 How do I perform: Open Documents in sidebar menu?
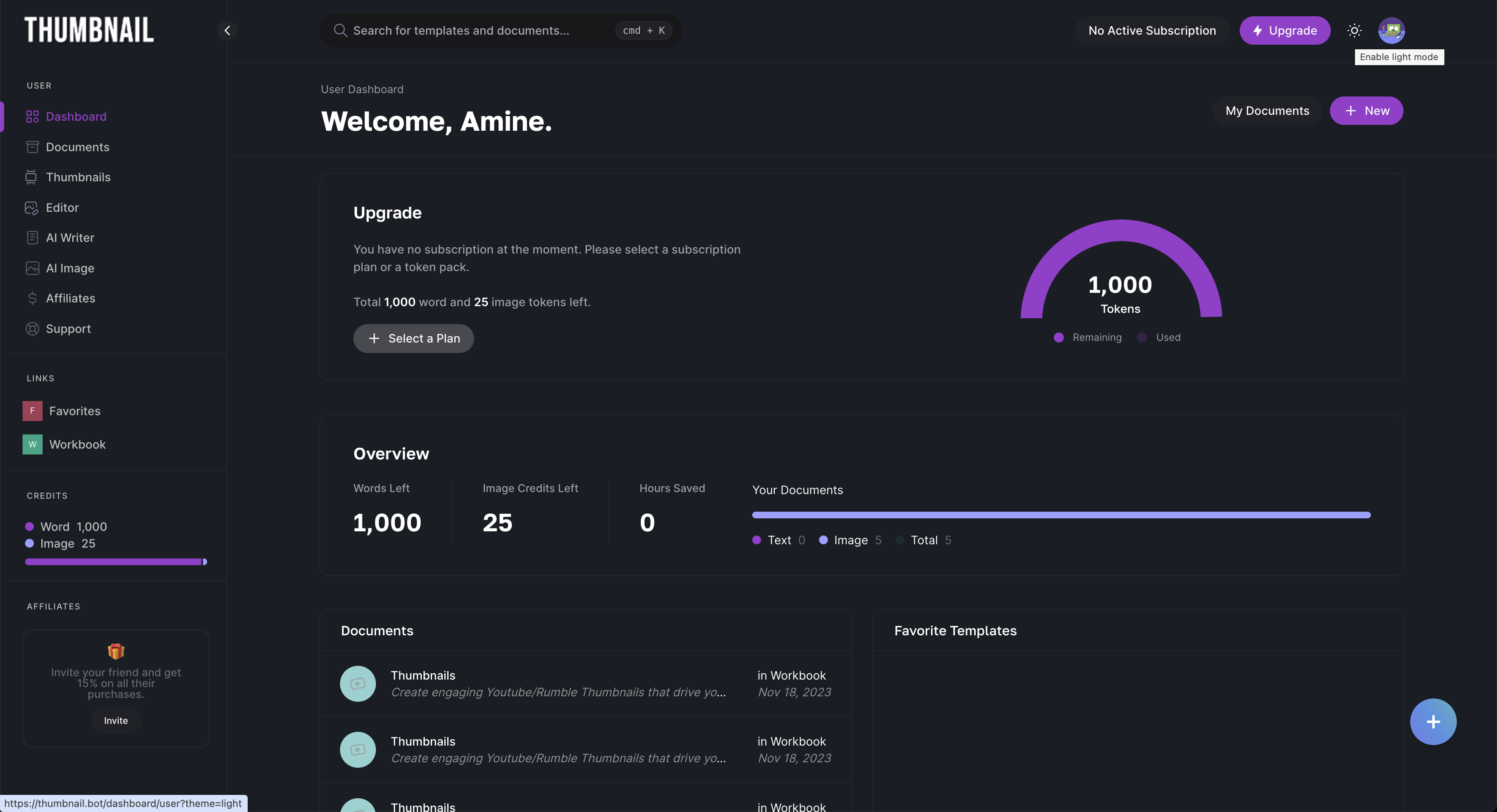[77, 147]
